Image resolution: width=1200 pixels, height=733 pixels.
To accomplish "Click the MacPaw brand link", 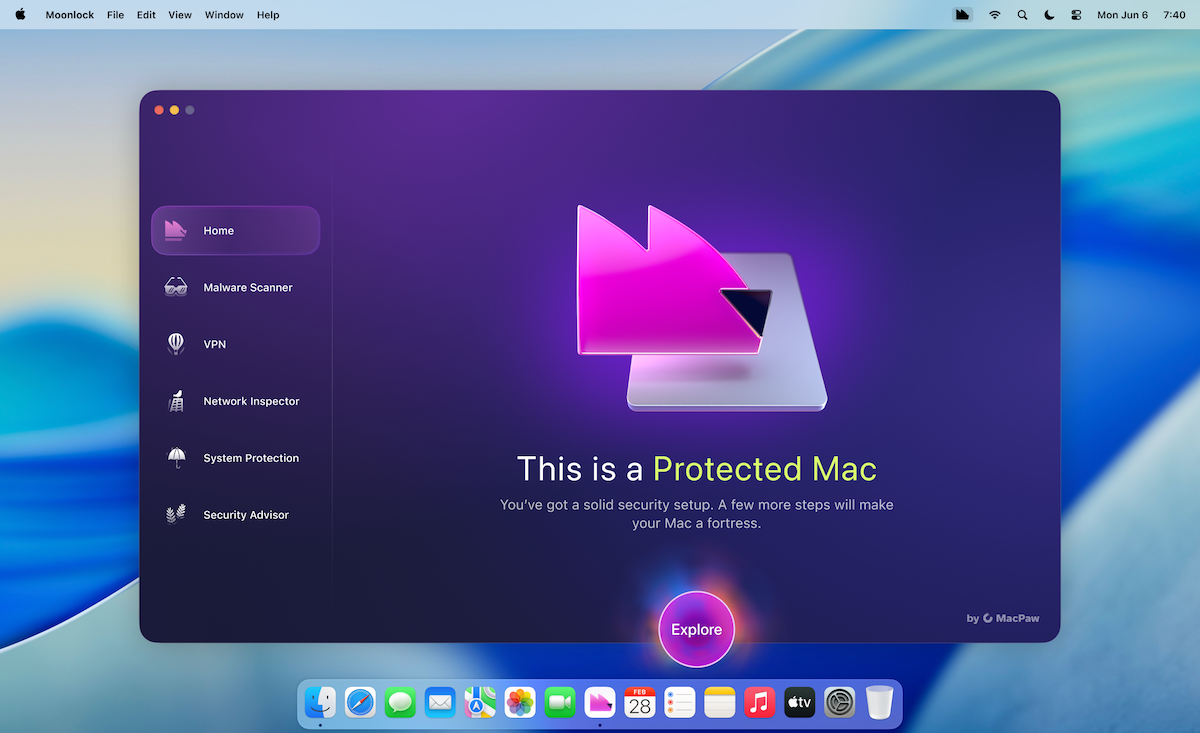I will click(x=1003, y=618).
